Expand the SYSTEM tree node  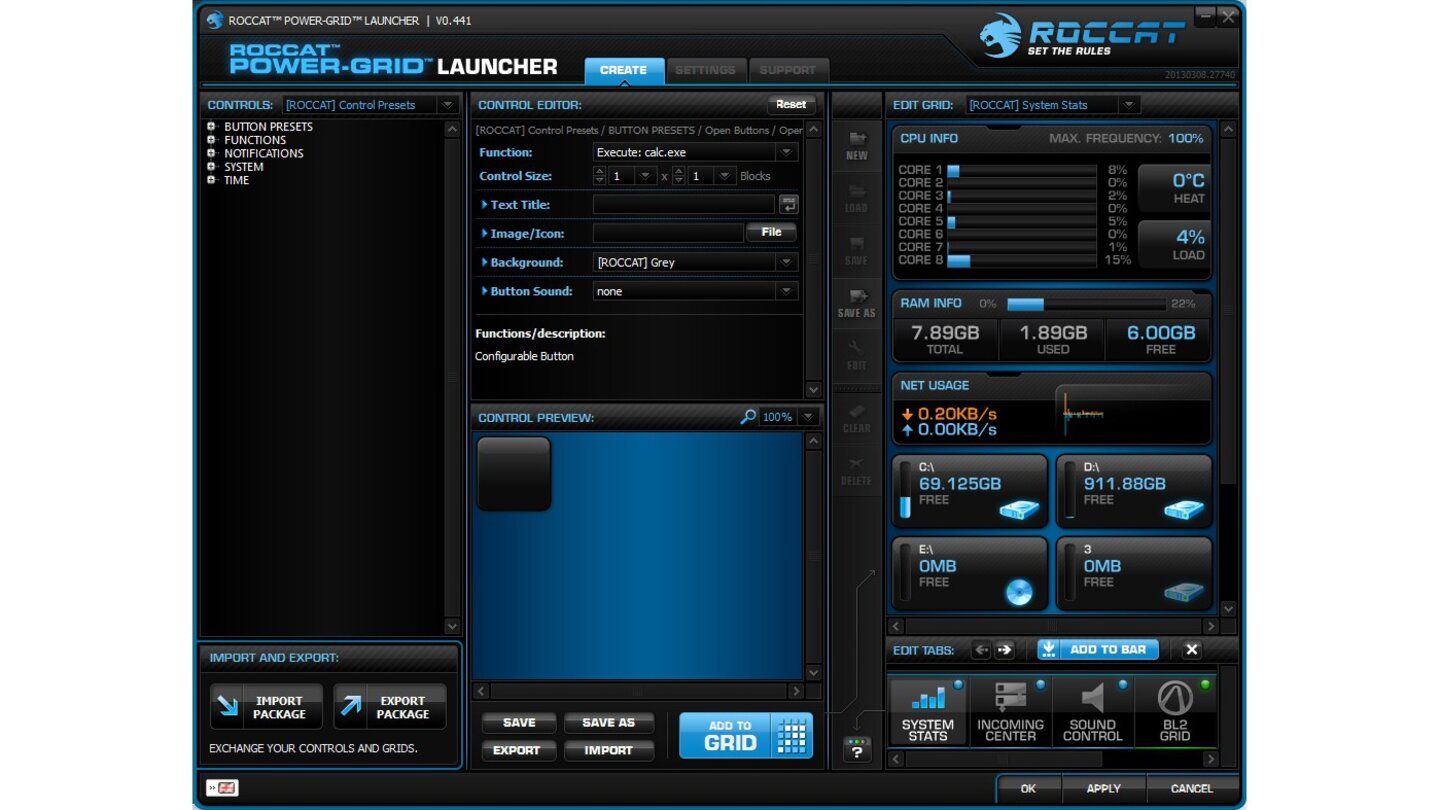point(211,167)
